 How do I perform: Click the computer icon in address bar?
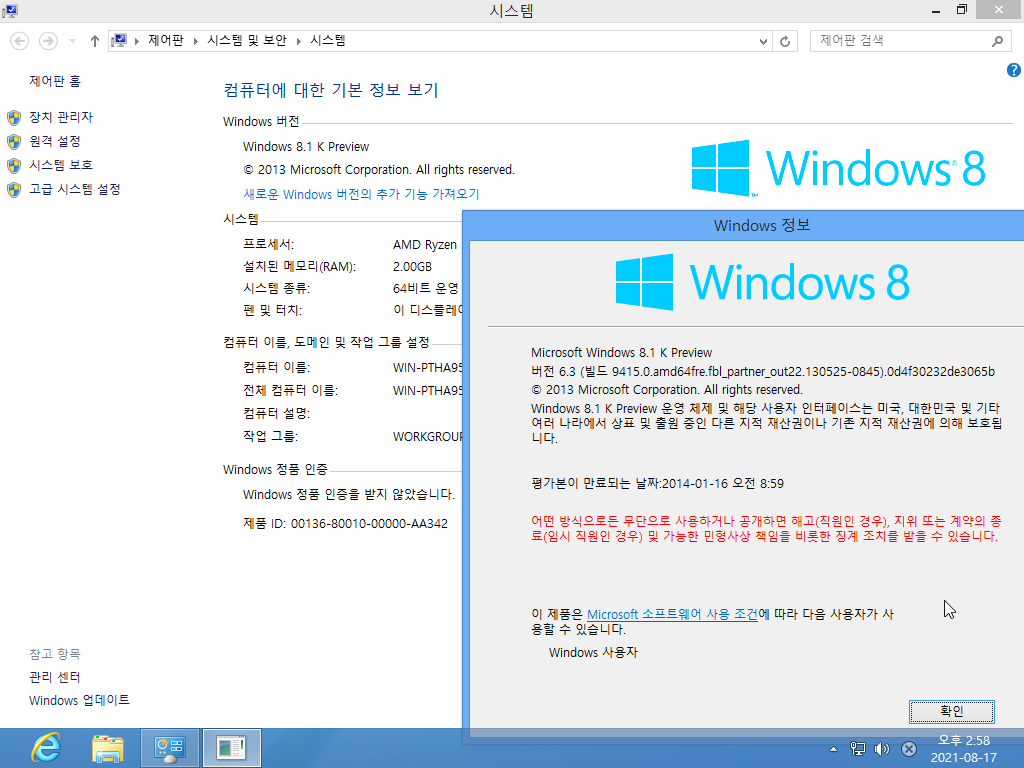pyautogui.click(x=119, y=41)
